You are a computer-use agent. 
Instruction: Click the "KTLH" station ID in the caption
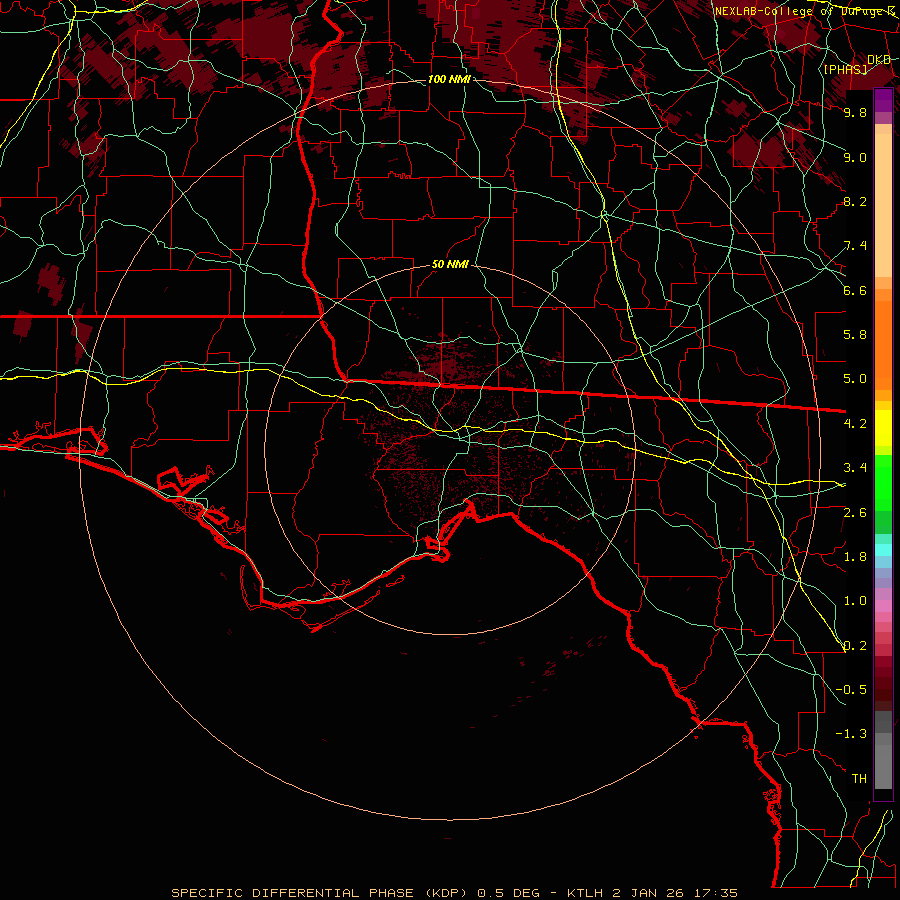click(x=587, y=893)
